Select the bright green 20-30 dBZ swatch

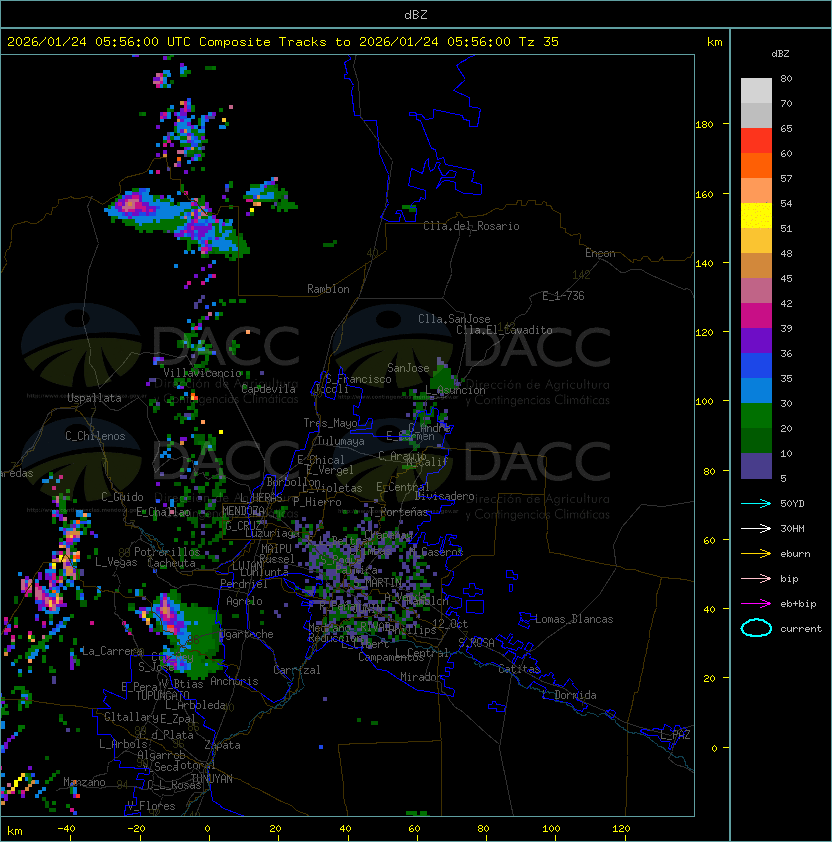click(x=756, y=416)
